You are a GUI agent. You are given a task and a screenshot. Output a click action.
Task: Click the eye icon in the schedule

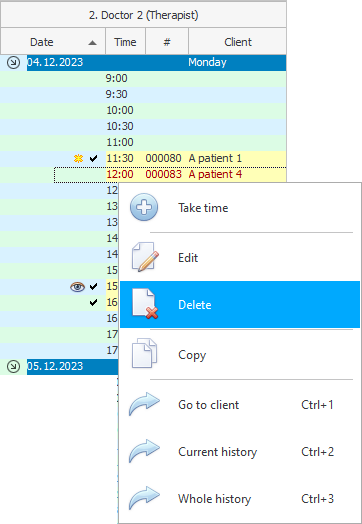[x=77, y=287]
